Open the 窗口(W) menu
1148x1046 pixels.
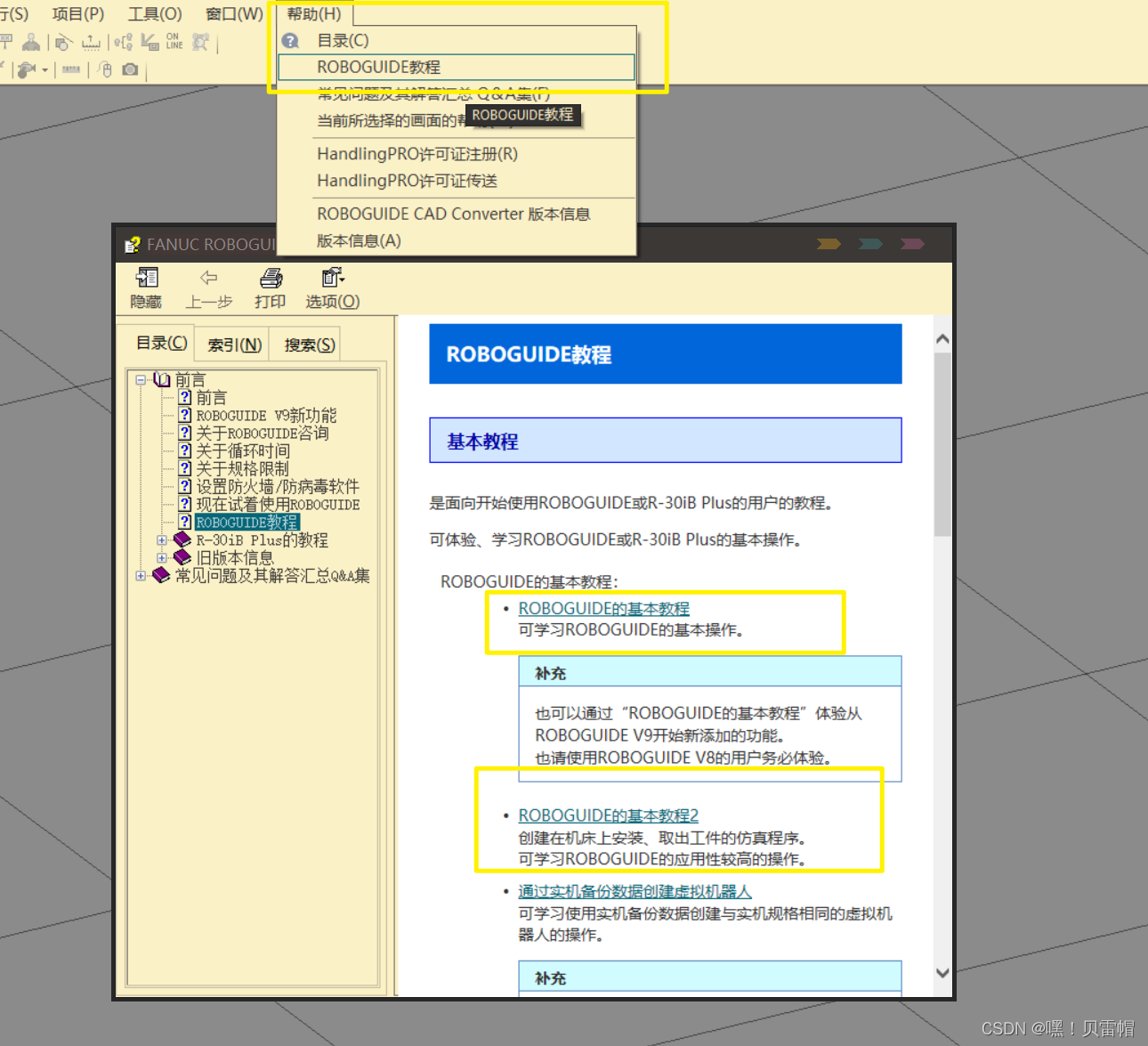(234, 13)
